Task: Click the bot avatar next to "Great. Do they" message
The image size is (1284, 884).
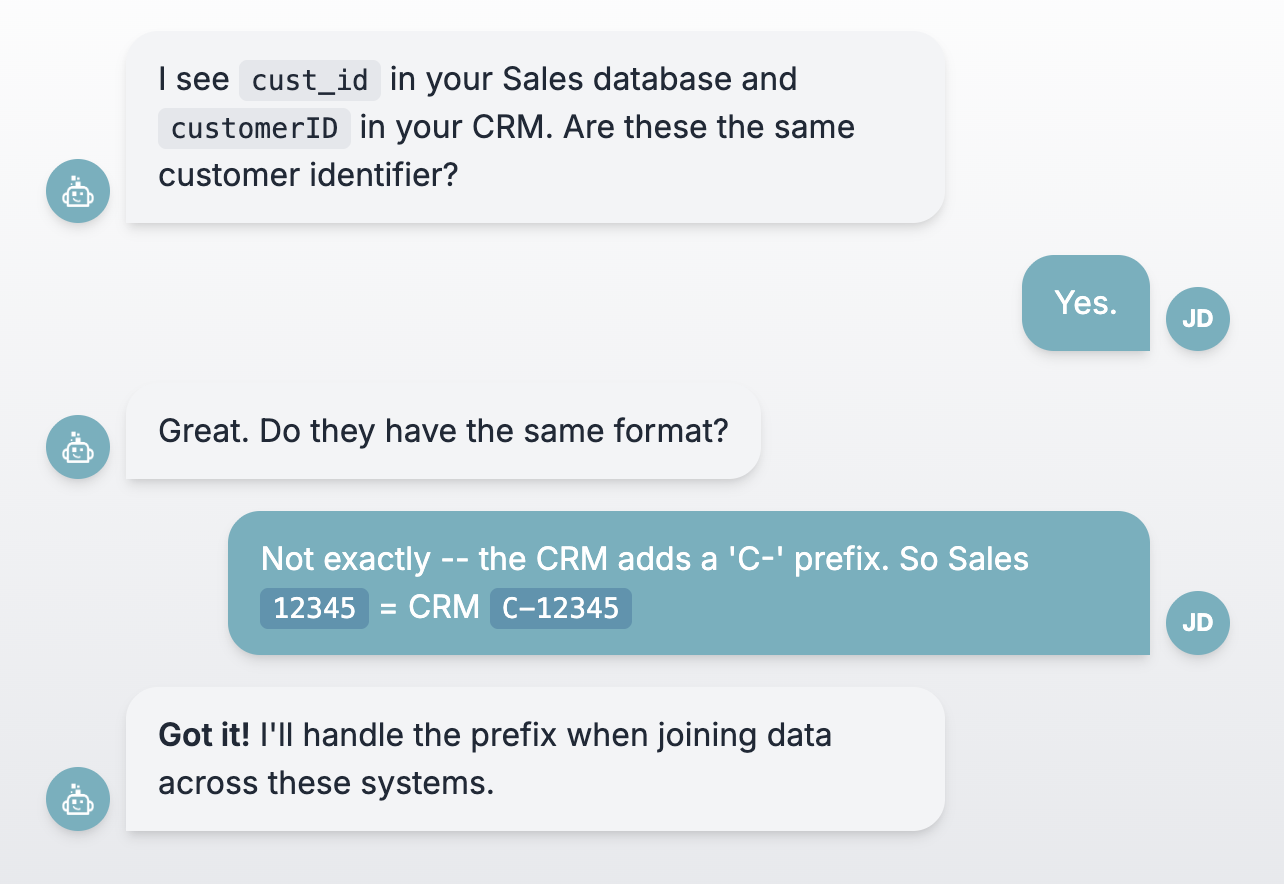Action: click(78, 447)
